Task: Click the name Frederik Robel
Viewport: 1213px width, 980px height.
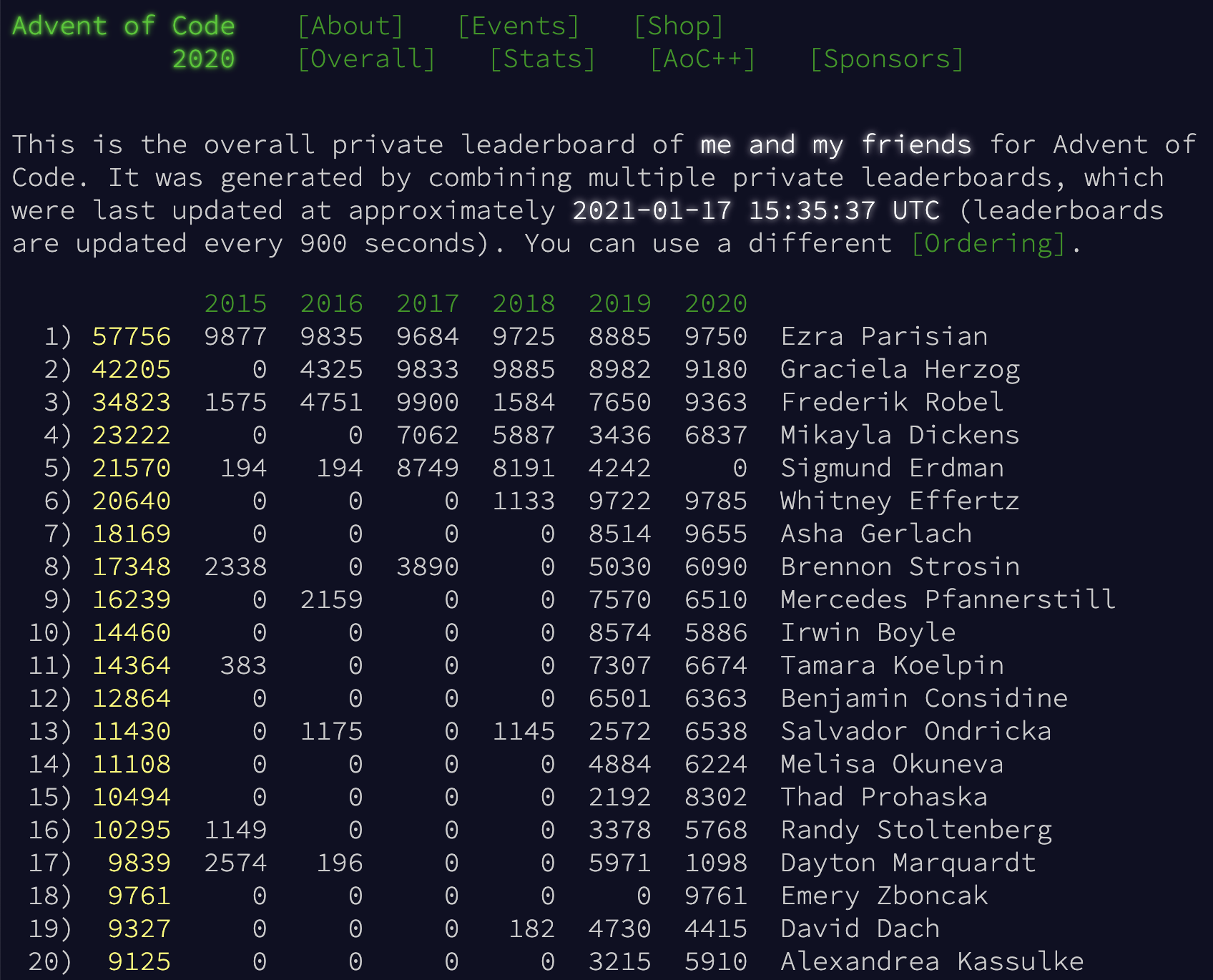Action: pos(893,403)
